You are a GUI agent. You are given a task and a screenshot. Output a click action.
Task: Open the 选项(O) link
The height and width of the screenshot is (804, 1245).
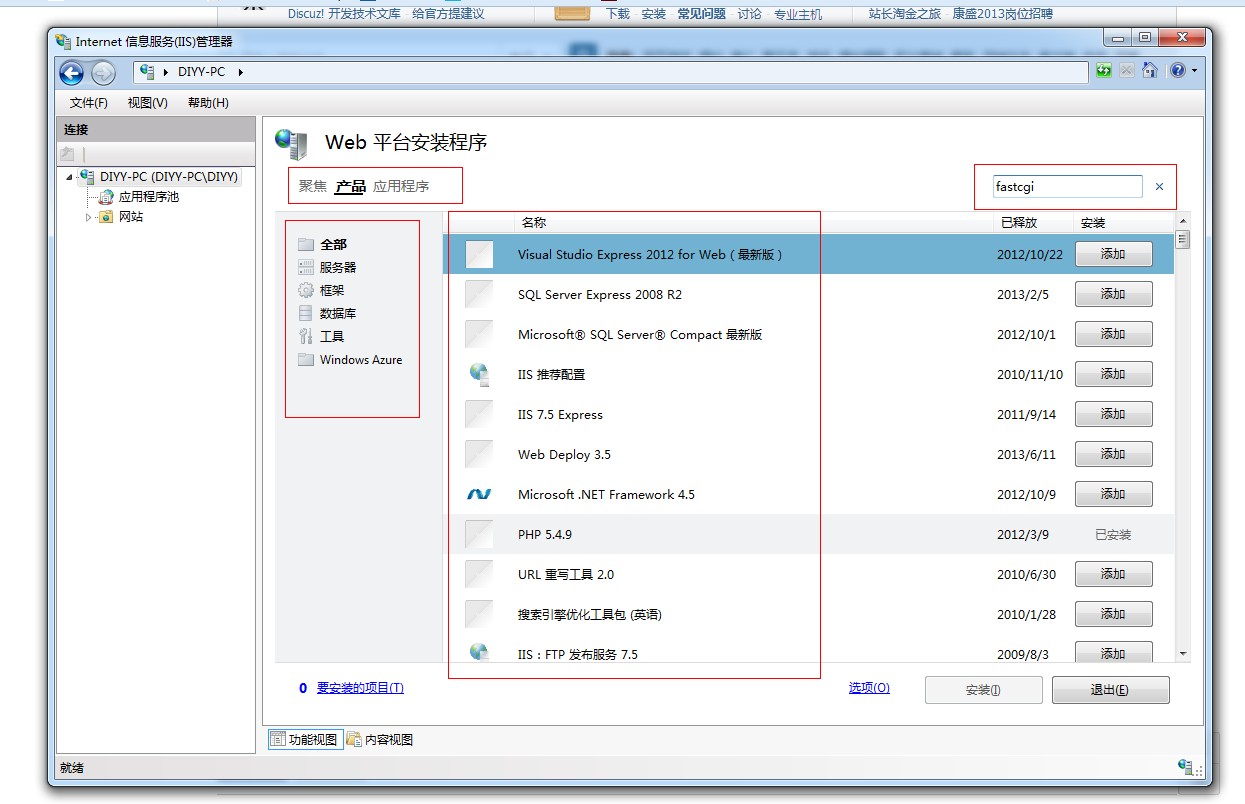click(869, 688)
